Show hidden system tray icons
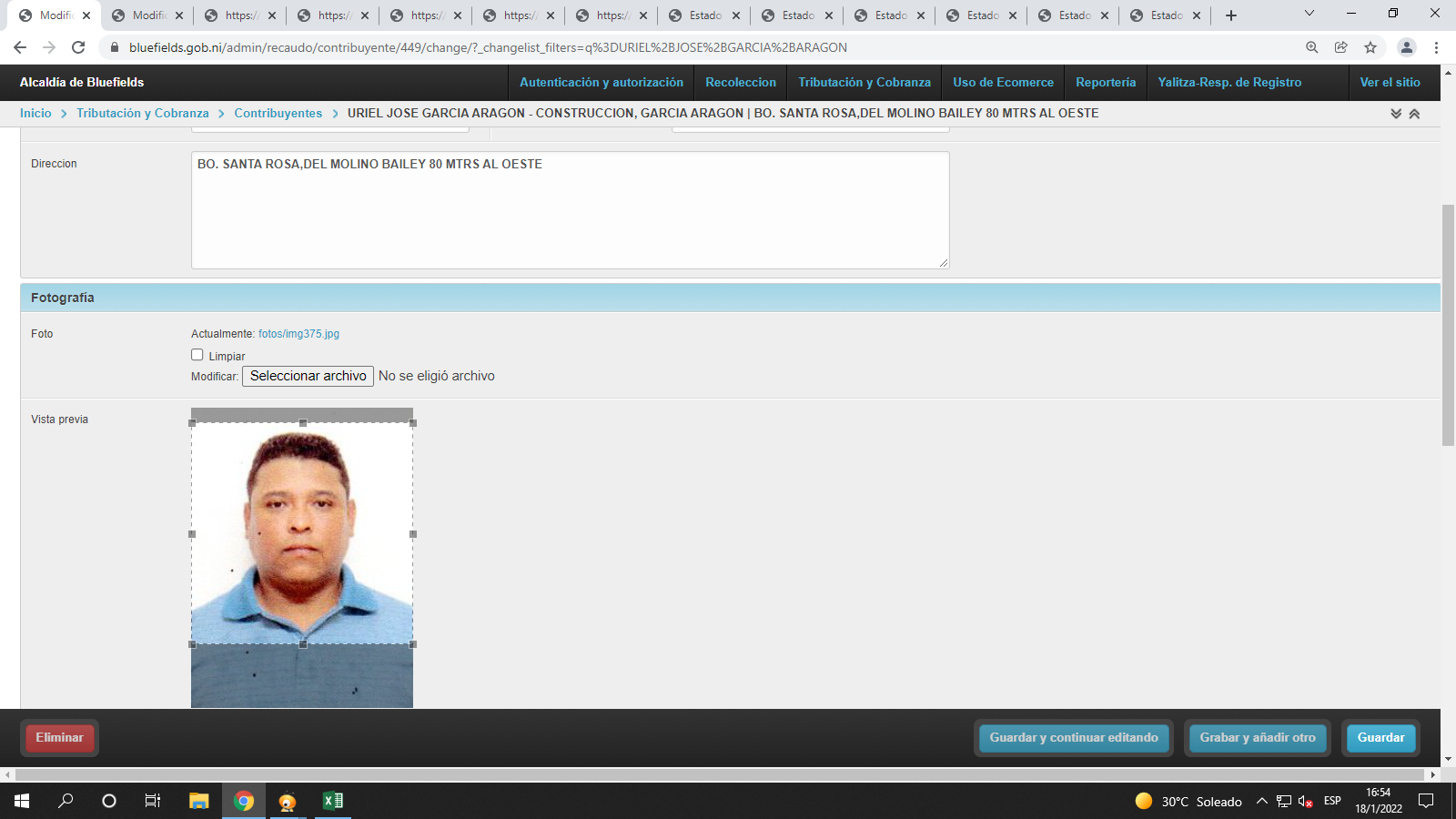The image size is (1456, 819). point(1261,801)
